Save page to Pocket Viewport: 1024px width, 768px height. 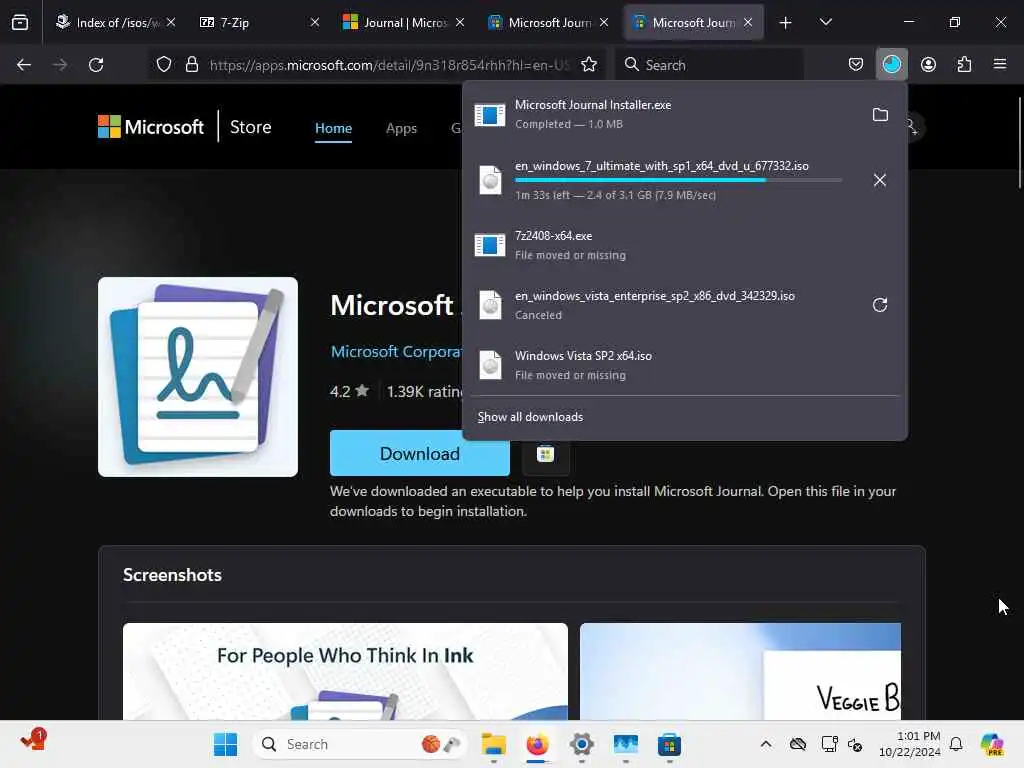tap(856, 65)
